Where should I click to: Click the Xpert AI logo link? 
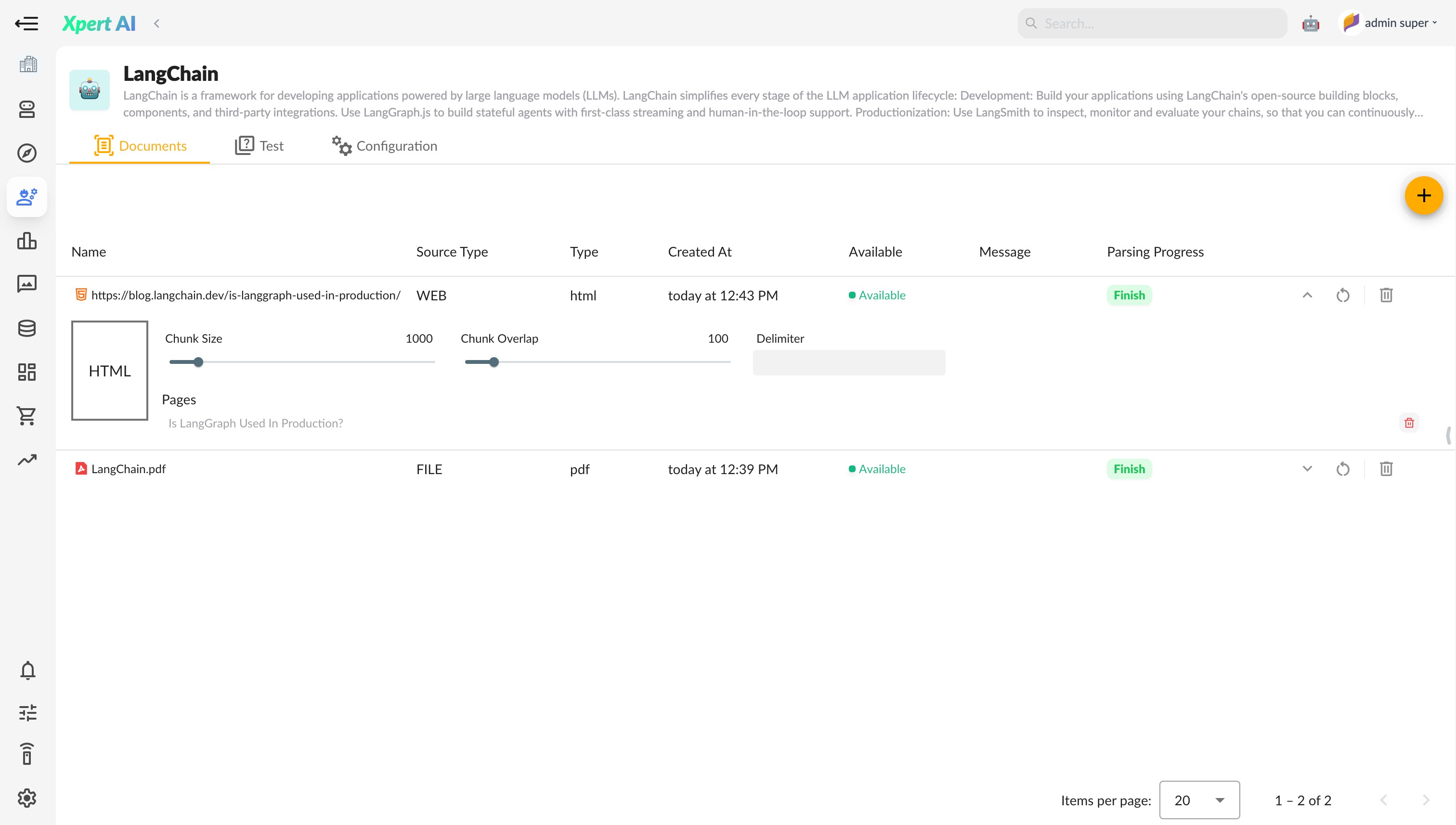click(99, 23)
